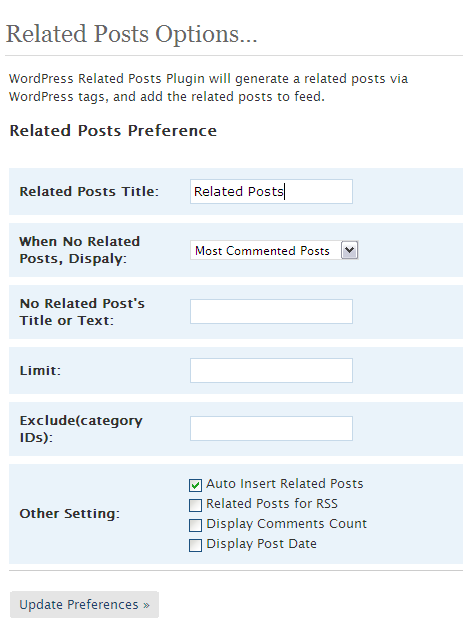This screenshot has height=633, width=470.
Task: Click the Related Posts Options page heading
Action: (131, 34)
